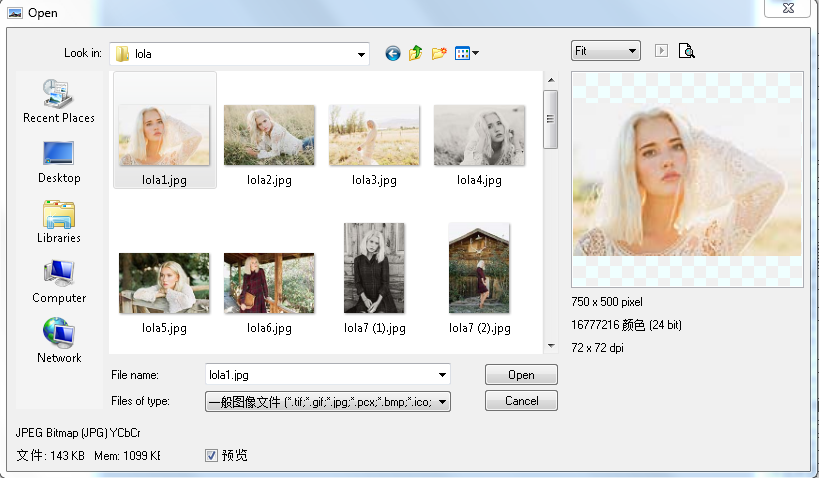Click the Back navigation arrow icon
The height and width of the screenshot is (478, 819).
tap(393, 53)
